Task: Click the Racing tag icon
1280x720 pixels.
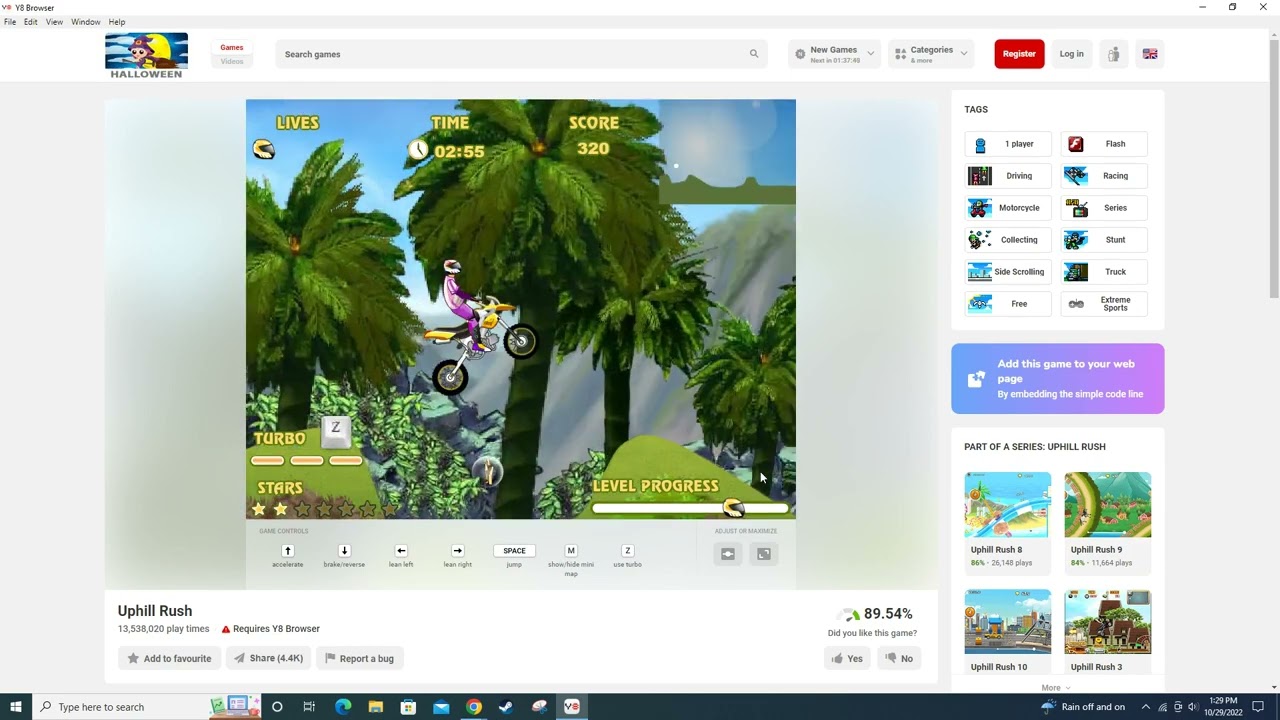Action: (x=1076, y=176)
